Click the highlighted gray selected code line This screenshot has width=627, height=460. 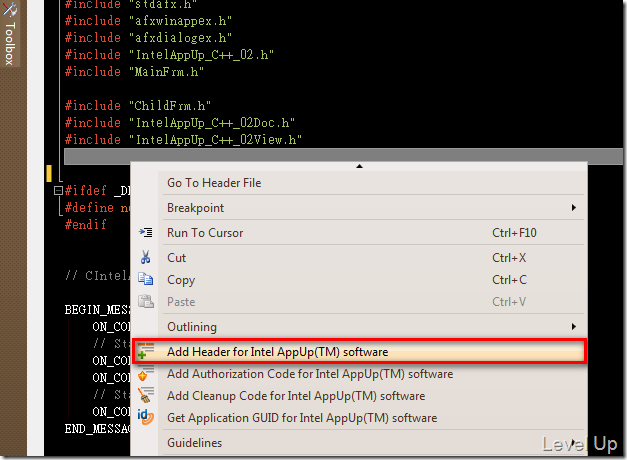[343, 156]
